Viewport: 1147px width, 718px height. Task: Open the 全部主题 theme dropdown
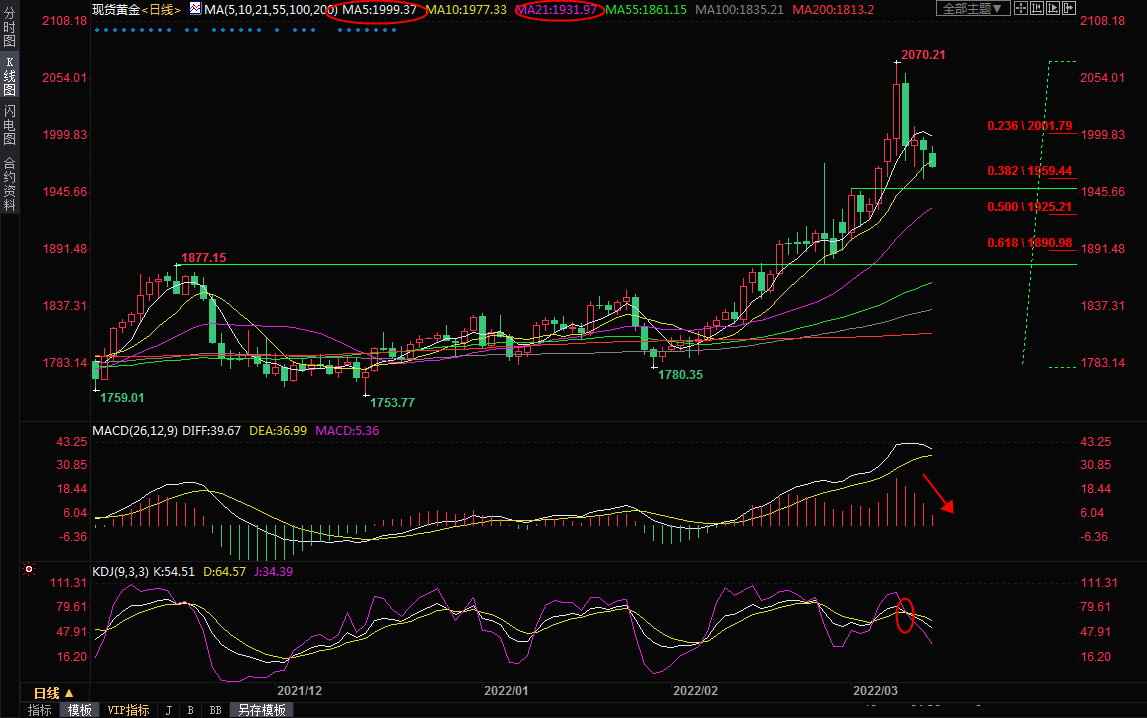968,9
